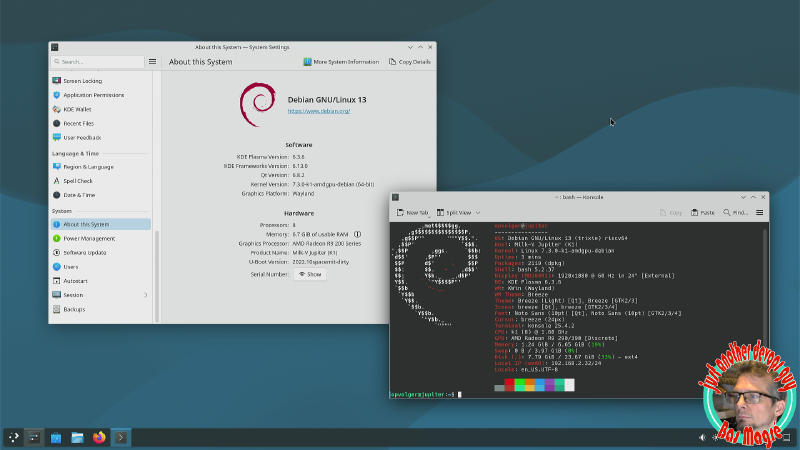Screen dimensions: 800x450
Task: Click 'Milk-V Jupiter (K1)' product name value
Action: pyautogui.click(x=315, y=253)
